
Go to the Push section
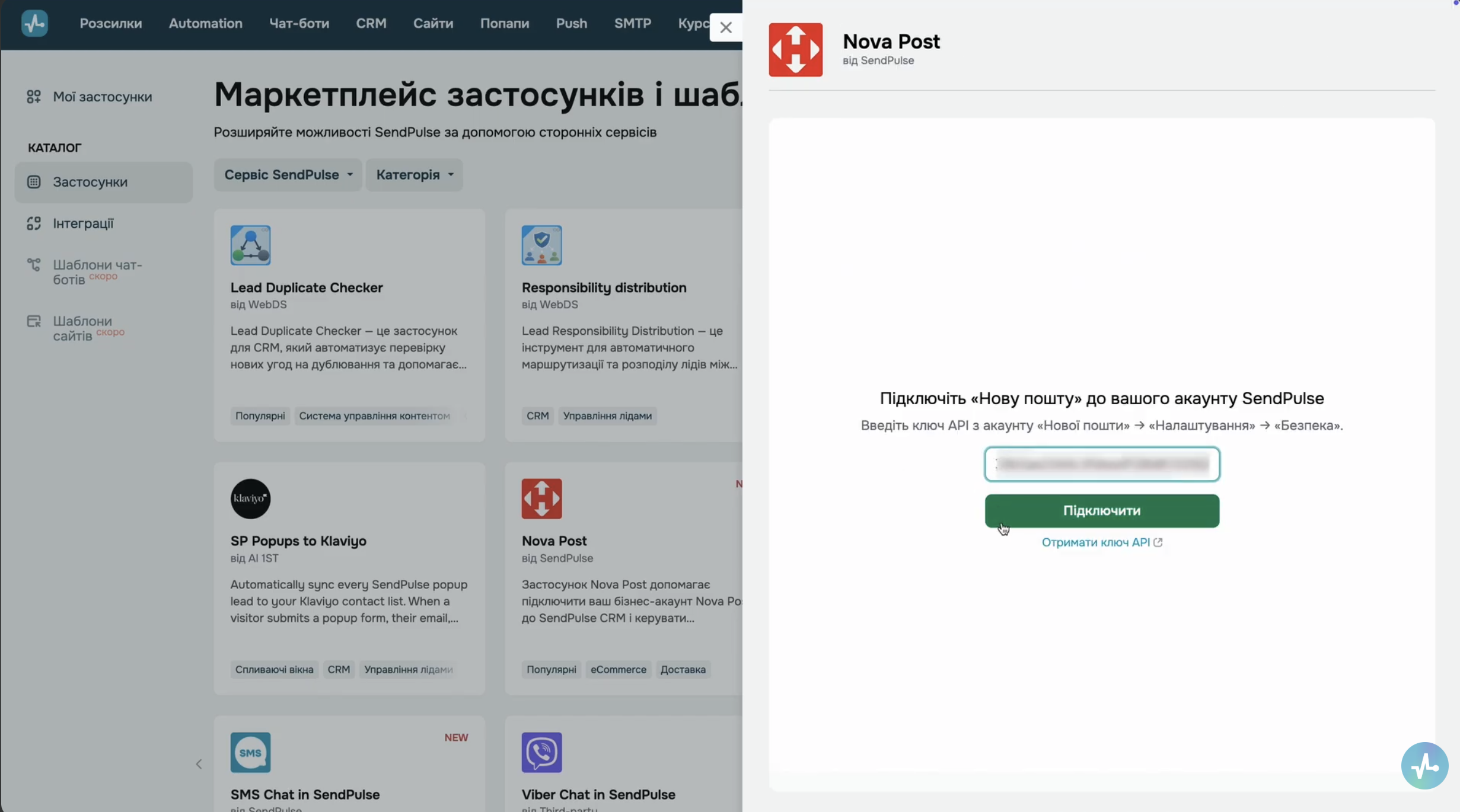571,24
